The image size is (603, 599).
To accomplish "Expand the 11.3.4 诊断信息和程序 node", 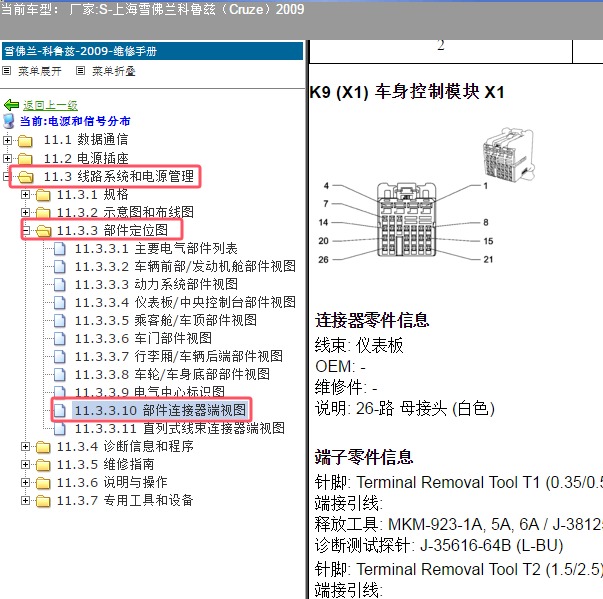I will (x=25, y=446).
